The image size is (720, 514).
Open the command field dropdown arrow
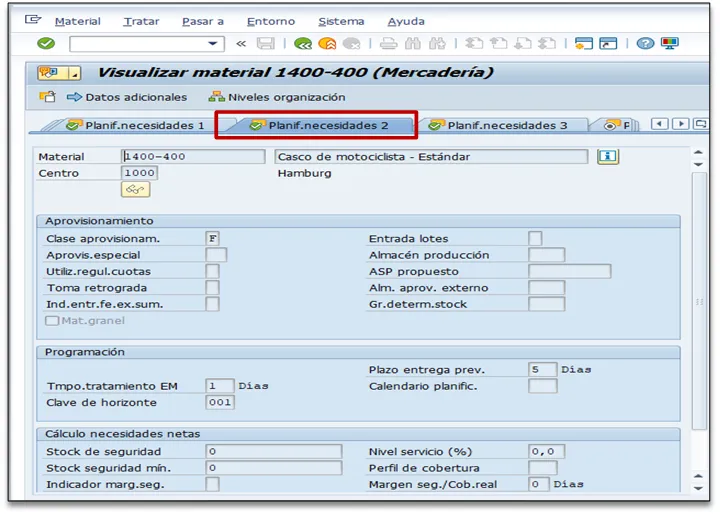click(213, 43)
